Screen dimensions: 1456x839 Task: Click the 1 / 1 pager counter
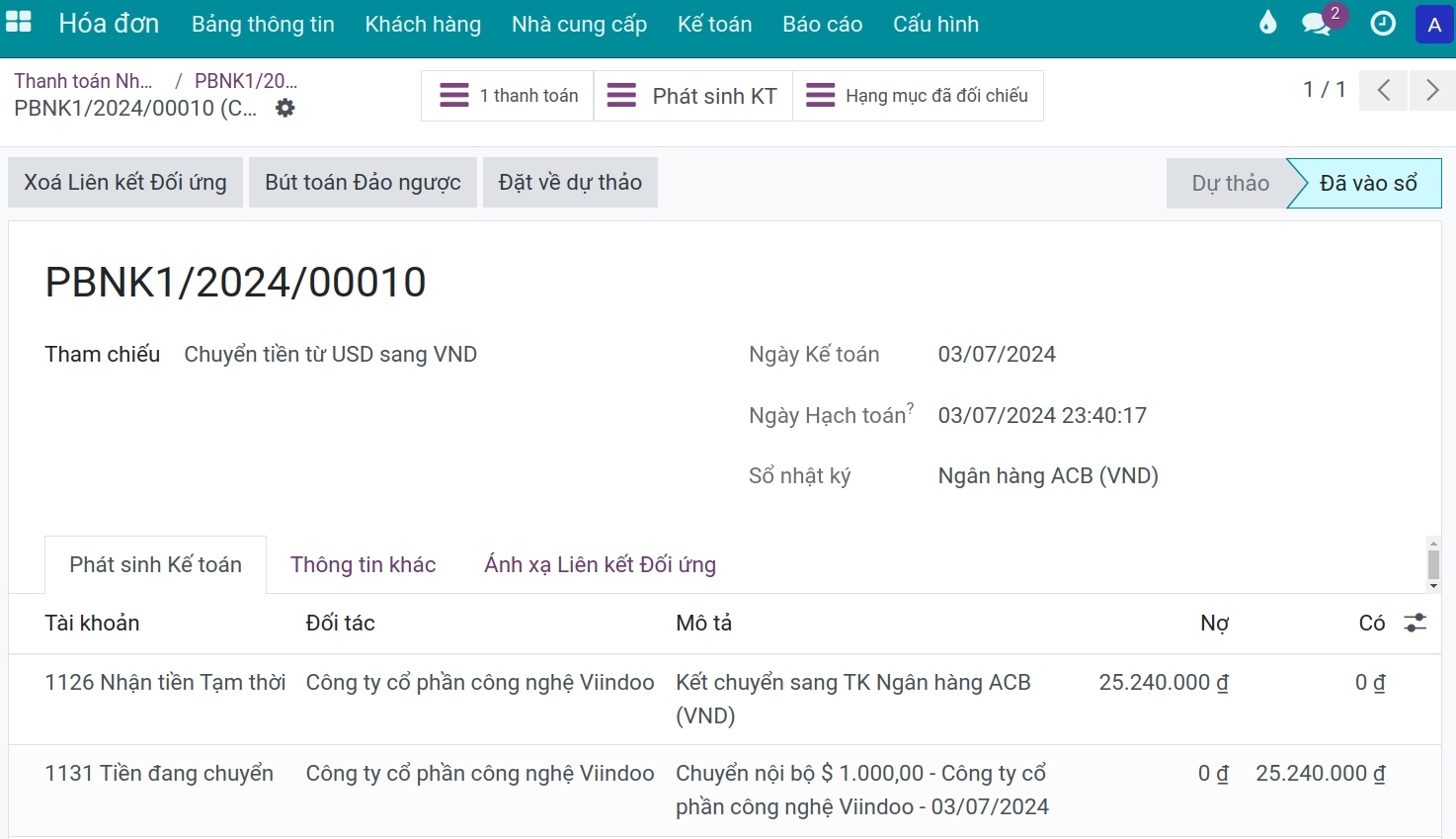pos(1324,90)
